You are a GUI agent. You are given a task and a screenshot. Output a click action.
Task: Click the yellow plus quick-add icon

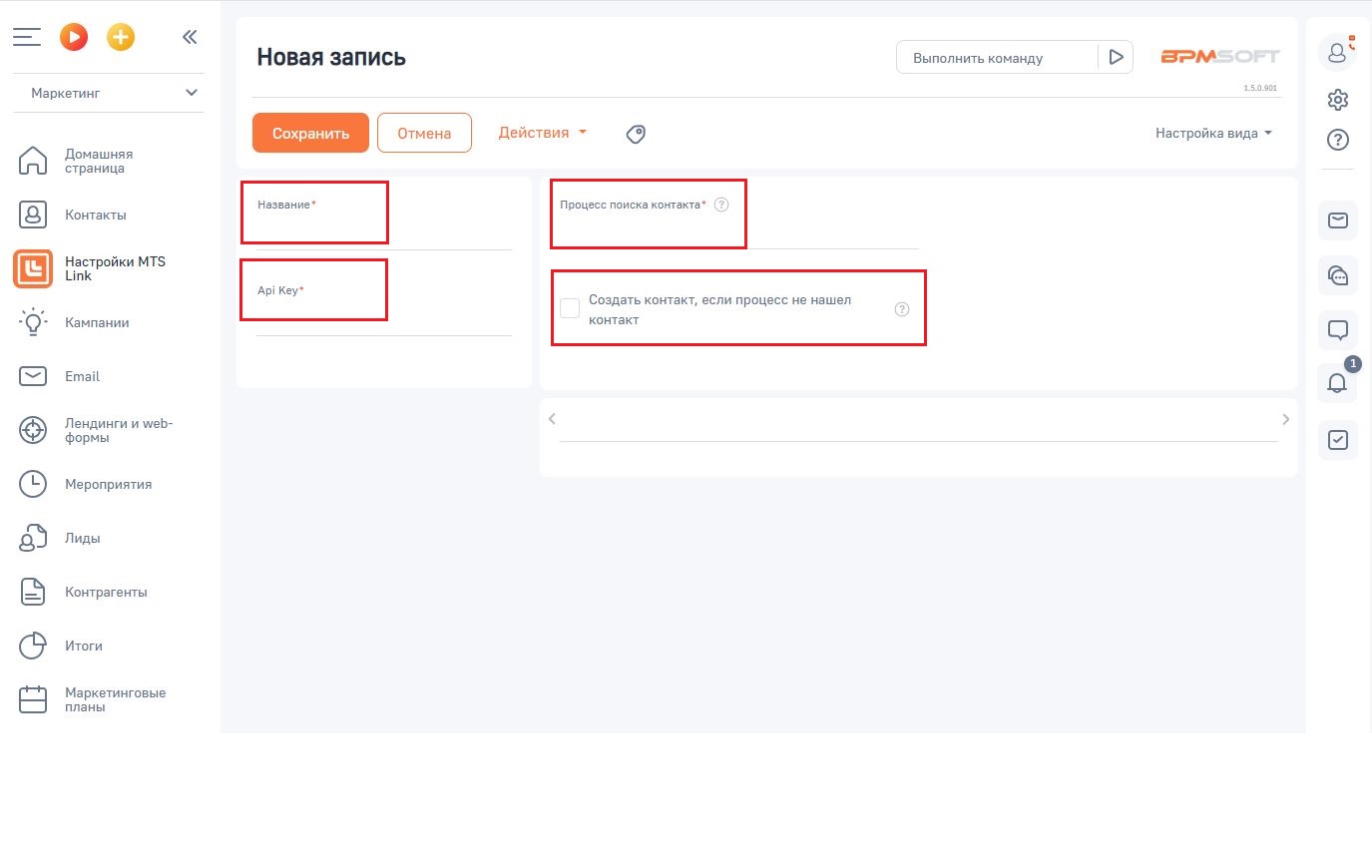(x=121, y=38)
